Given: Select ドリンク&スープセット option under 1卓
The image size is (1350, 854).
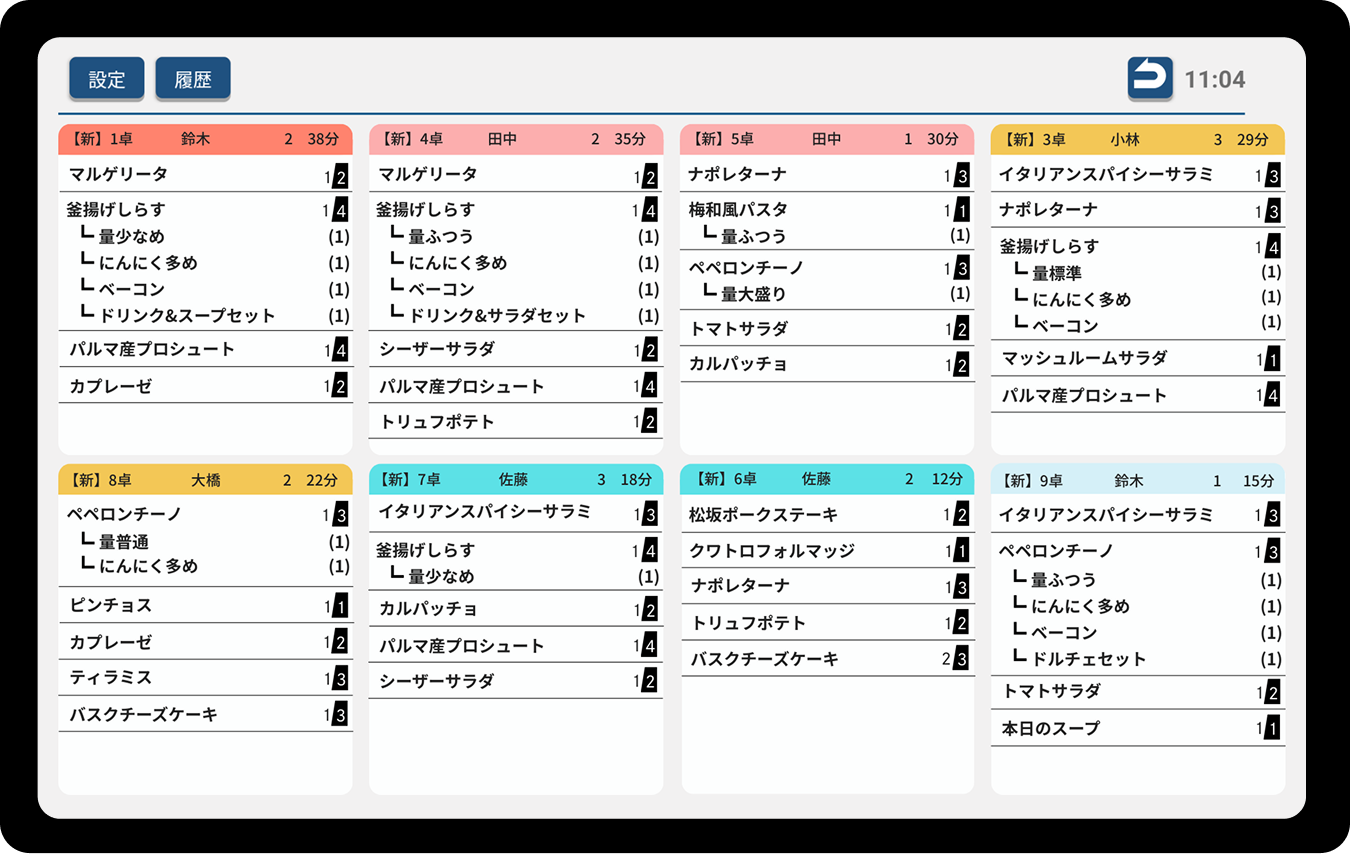Looking at the screenshot, I should coord(186,315).
